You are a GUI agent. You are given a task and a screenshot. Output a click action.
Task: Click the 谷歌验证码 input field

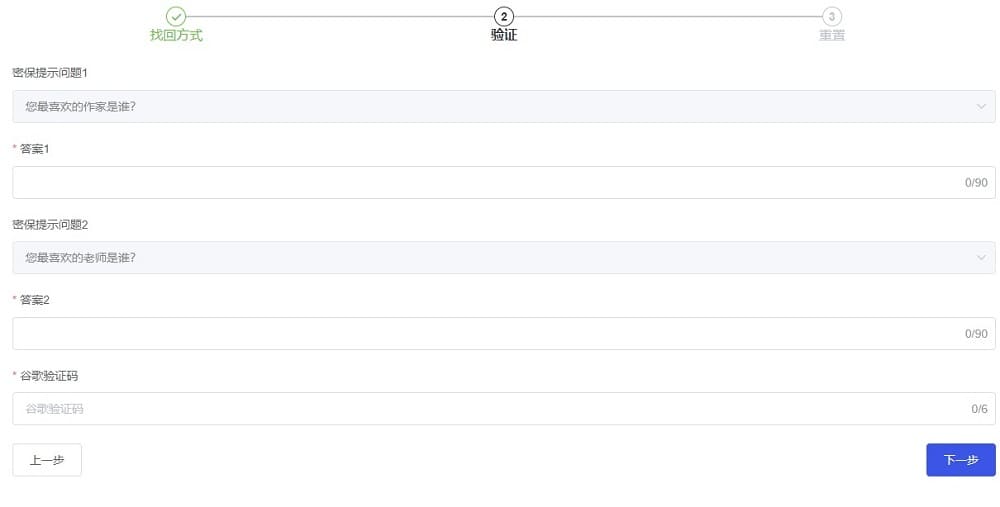(504, 409)
